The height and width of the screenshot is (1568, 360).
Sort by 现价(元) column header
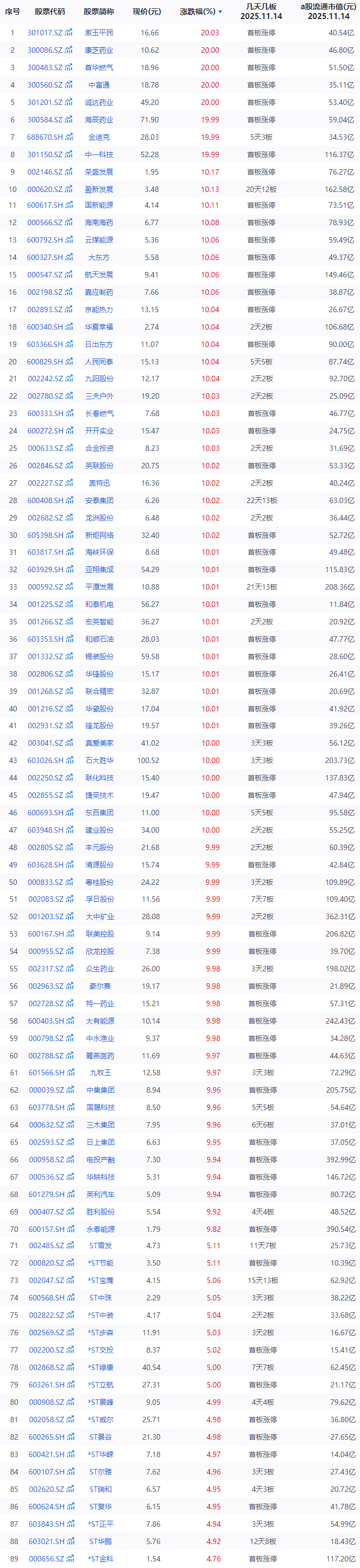pyautogui.click(x=146, y=11)
